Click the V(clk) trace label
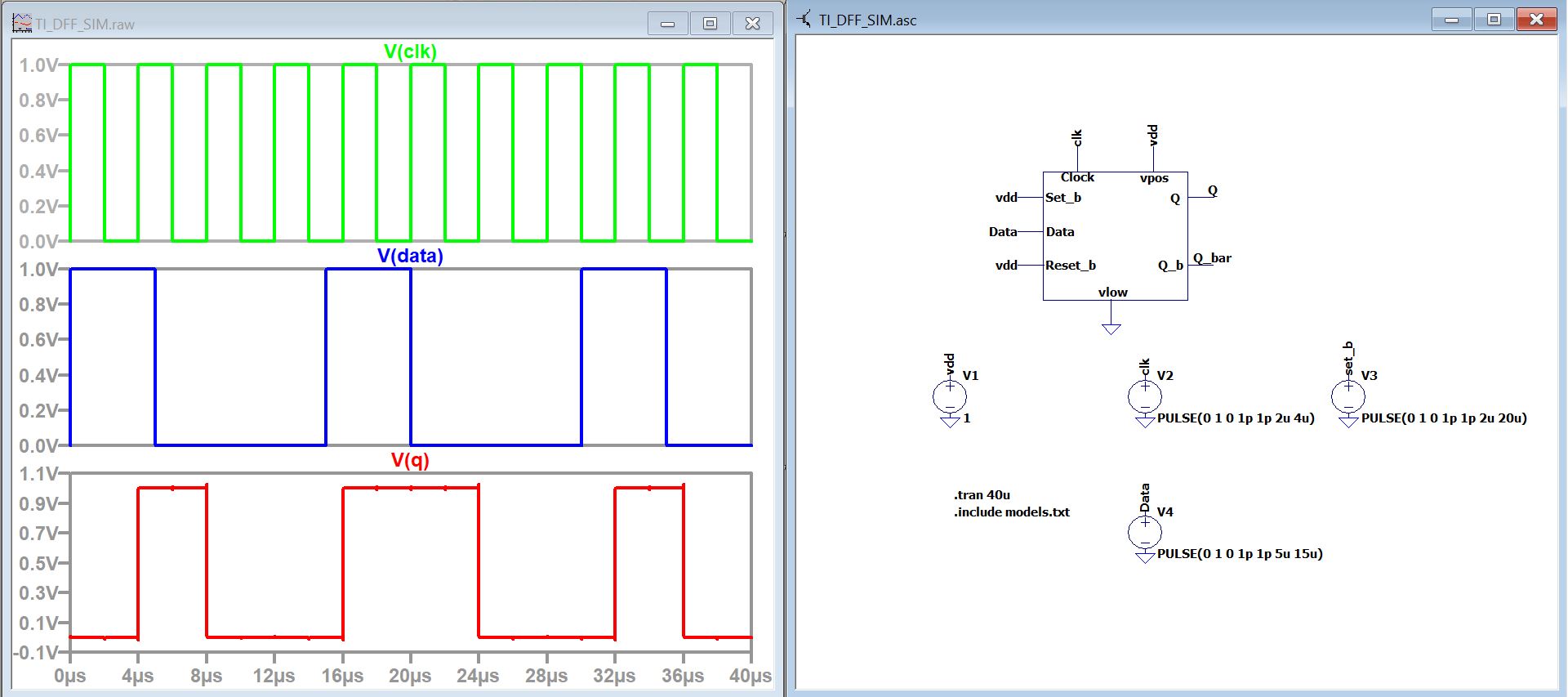This screenshot has width=1568, height=697. pos(410,51)
